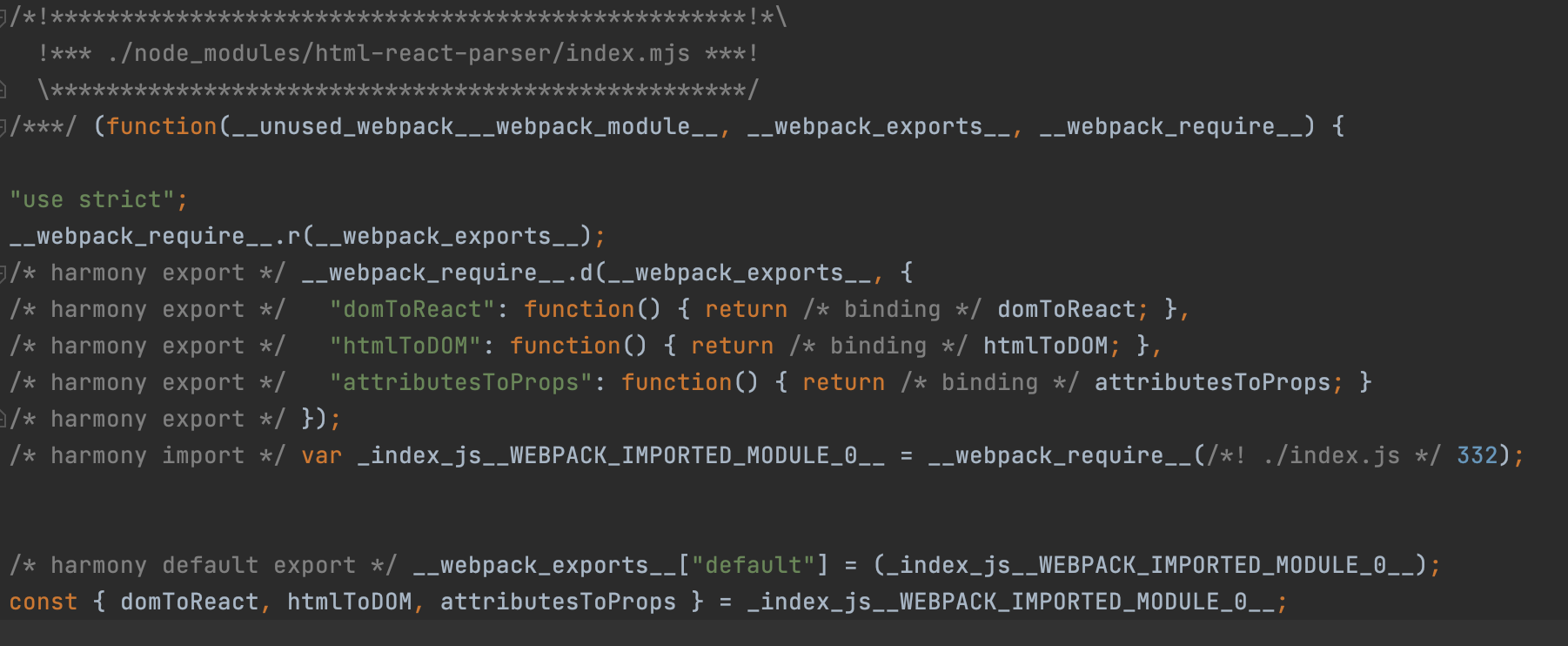Click the function keyword on the "htmlToDOM" line
Screen dimensions: 1568x646
(x=566, y=346)
